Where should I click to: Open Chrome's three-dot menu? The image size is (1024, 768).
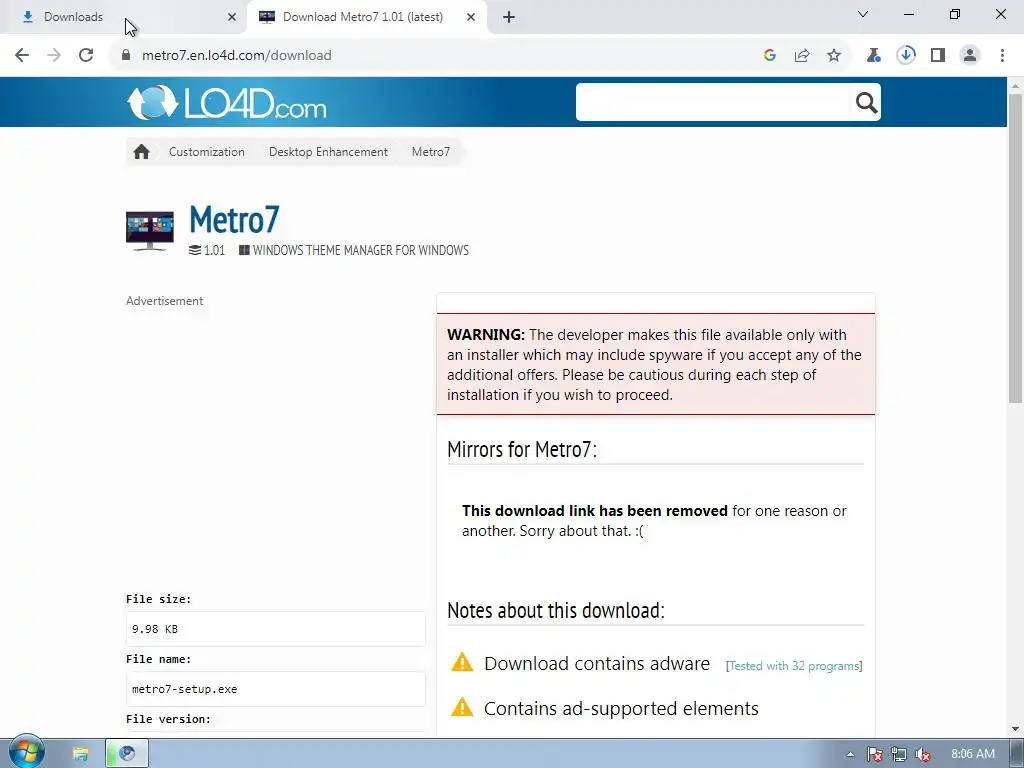[1002, 56]
